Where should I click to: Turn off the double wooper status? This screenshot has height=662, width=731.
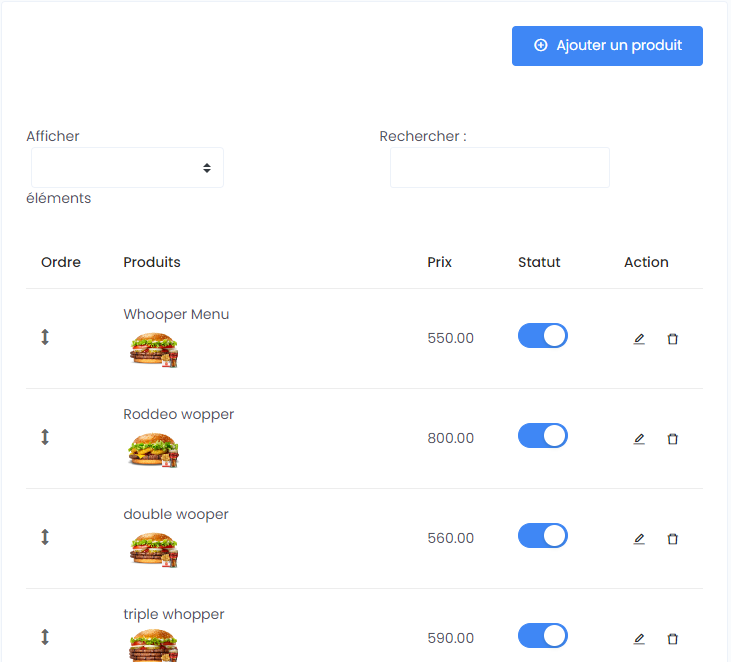542,536
